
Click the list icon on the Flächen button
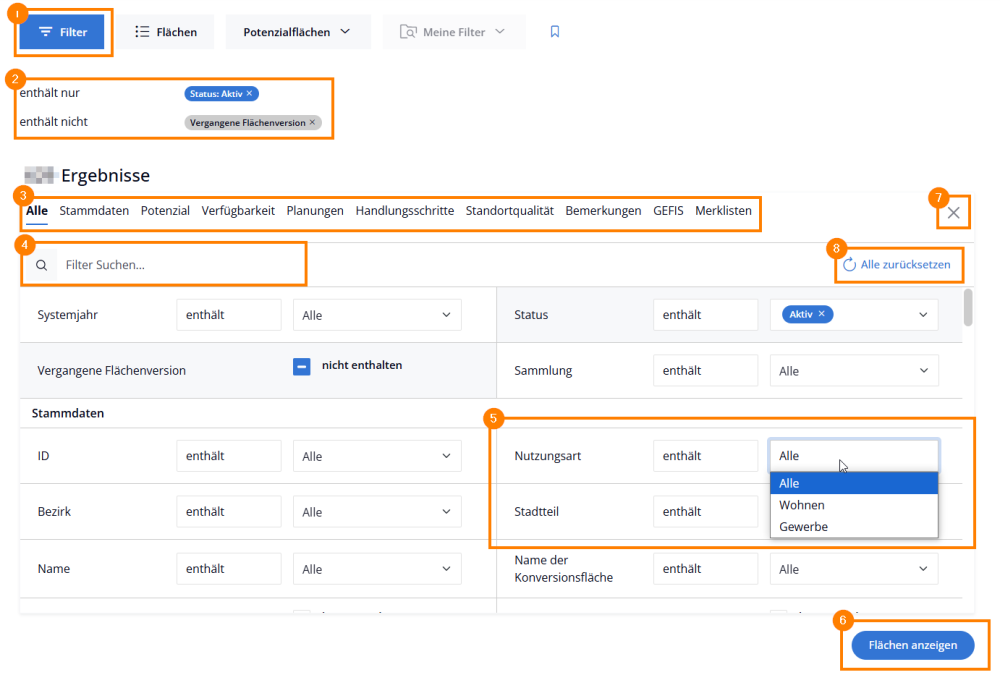(x=142, y=32)
